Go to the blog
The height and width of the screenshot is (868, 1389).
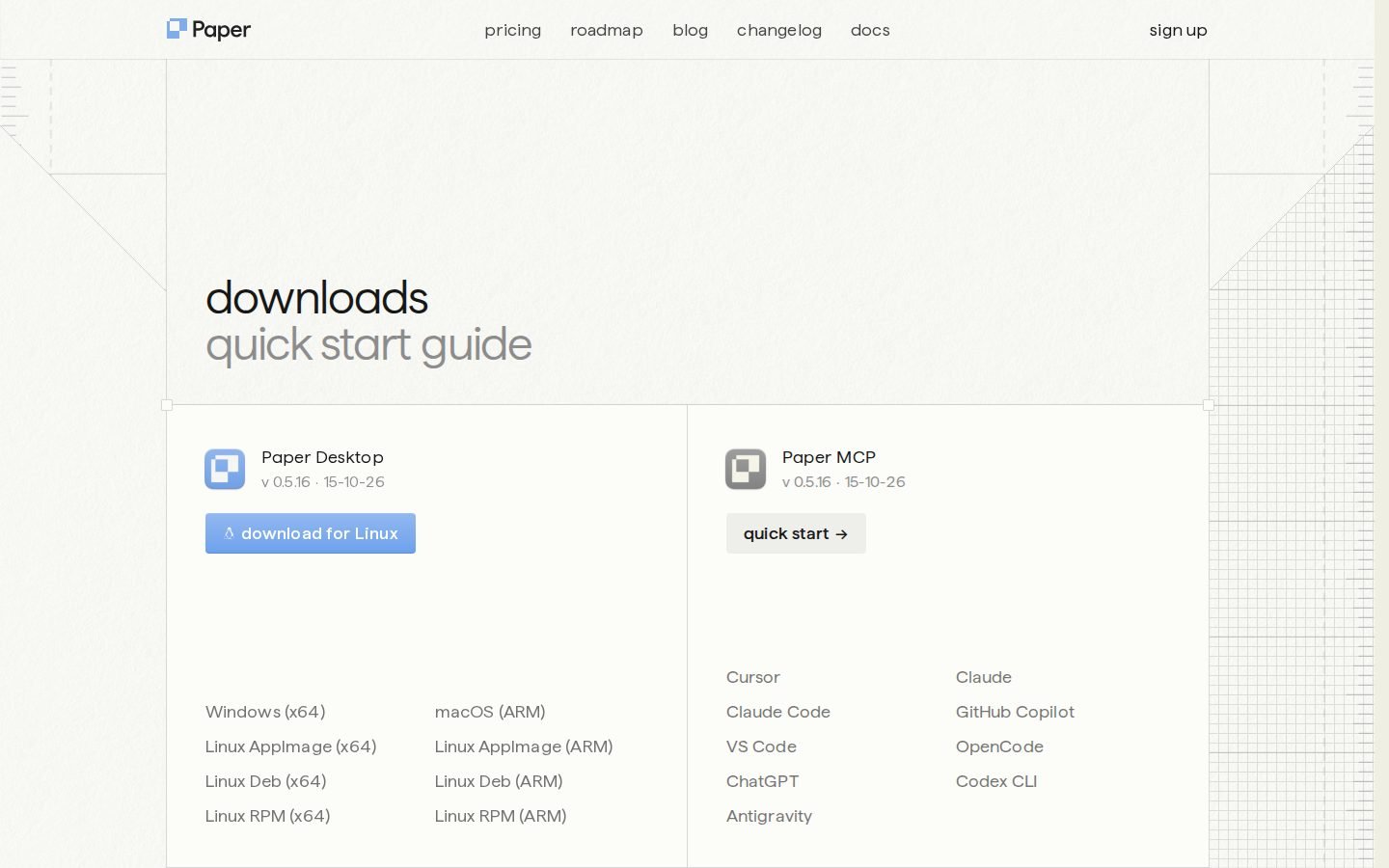click(x=690, y=30)
